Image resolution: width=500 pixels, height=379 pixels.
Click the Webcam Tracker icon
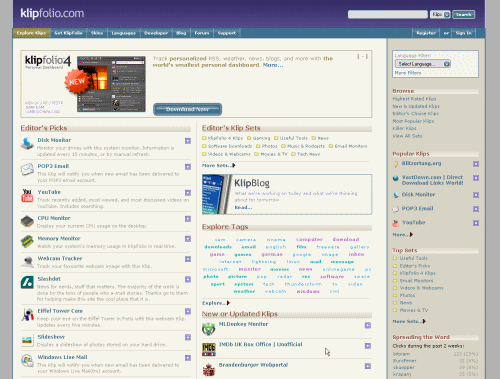[27, 262]
